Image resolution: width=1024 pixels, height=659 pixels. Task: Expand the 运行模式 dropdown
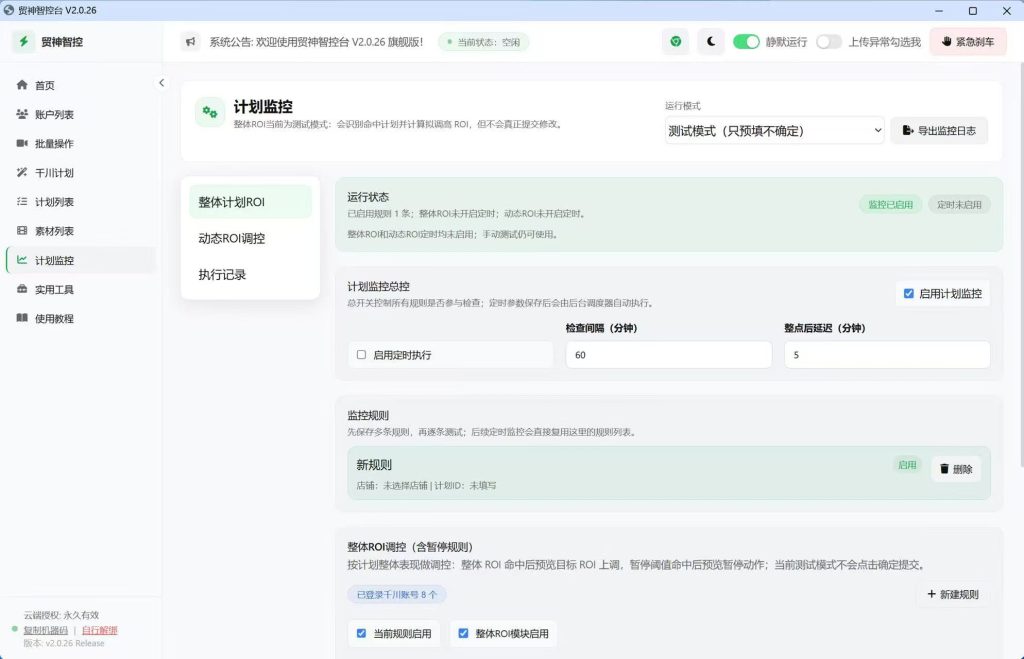775,131
